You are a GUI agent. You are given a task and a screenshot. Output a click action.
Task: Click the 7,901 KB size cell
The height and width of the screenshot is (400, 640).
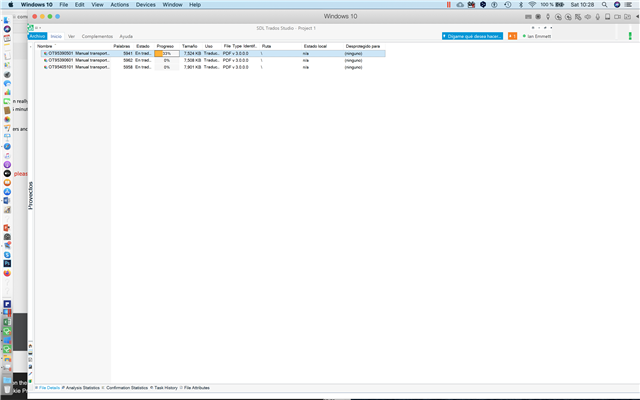coord(192,67)
